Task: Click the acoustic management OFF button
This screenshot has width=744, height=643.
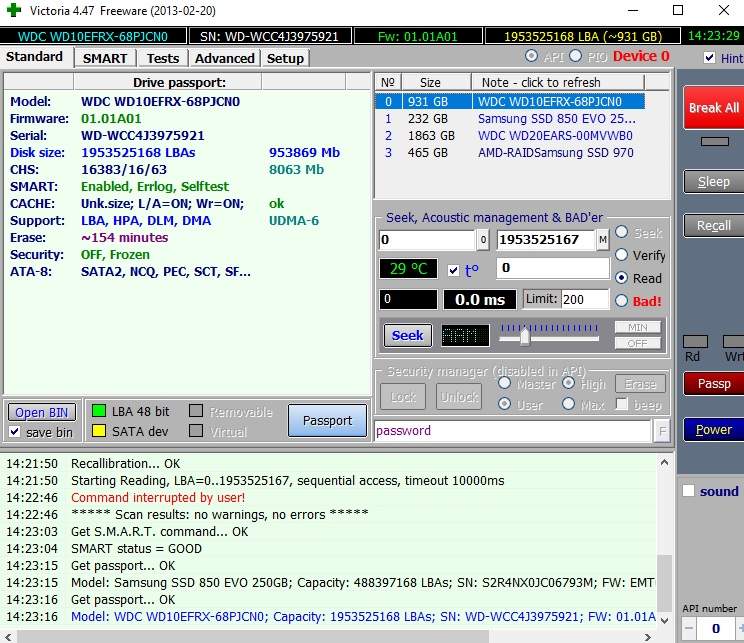Action: (x=637, y=343)
